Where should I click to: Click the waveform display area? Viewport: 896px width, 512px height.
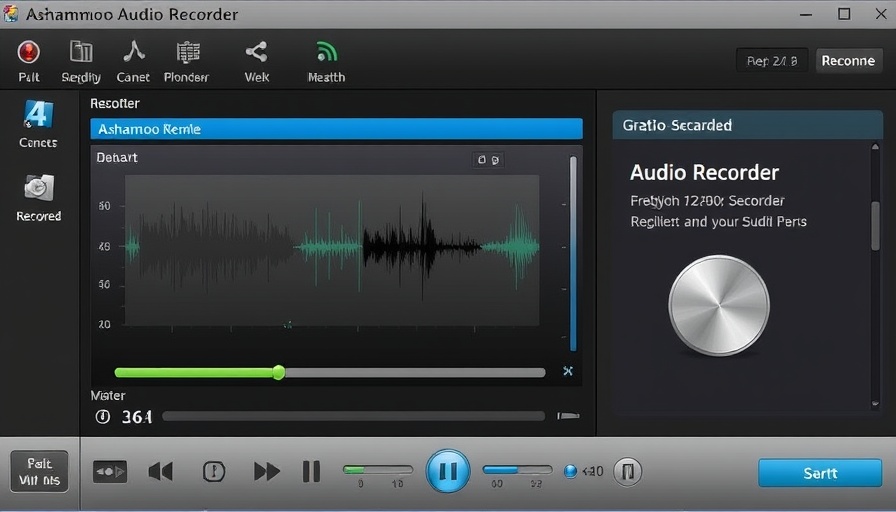click(x=332, y=250)
